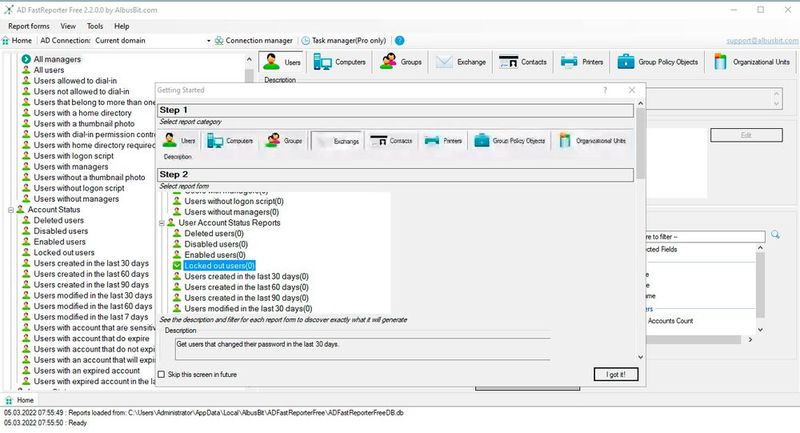Click the left tree scrollbar up arrow
Image resolution: width=800 pixels, height=433 pixels.
click(x=249, y=60)
